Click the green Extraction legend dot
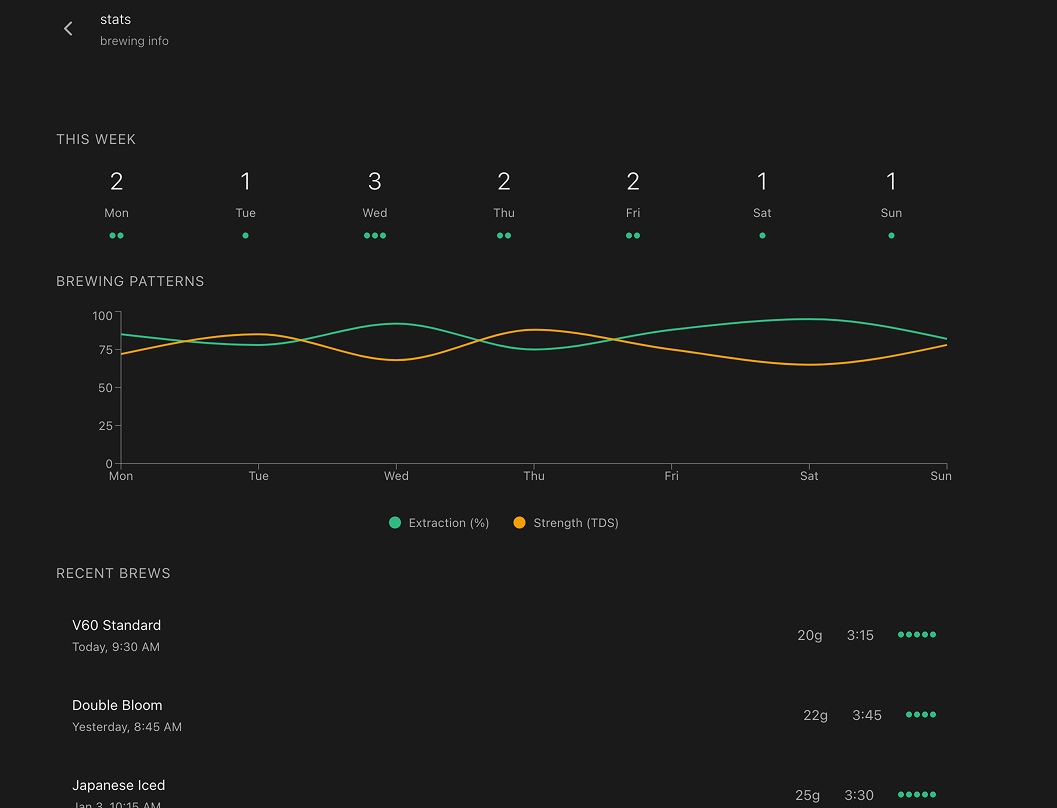The image size is (1057, 808). point(395,522)
